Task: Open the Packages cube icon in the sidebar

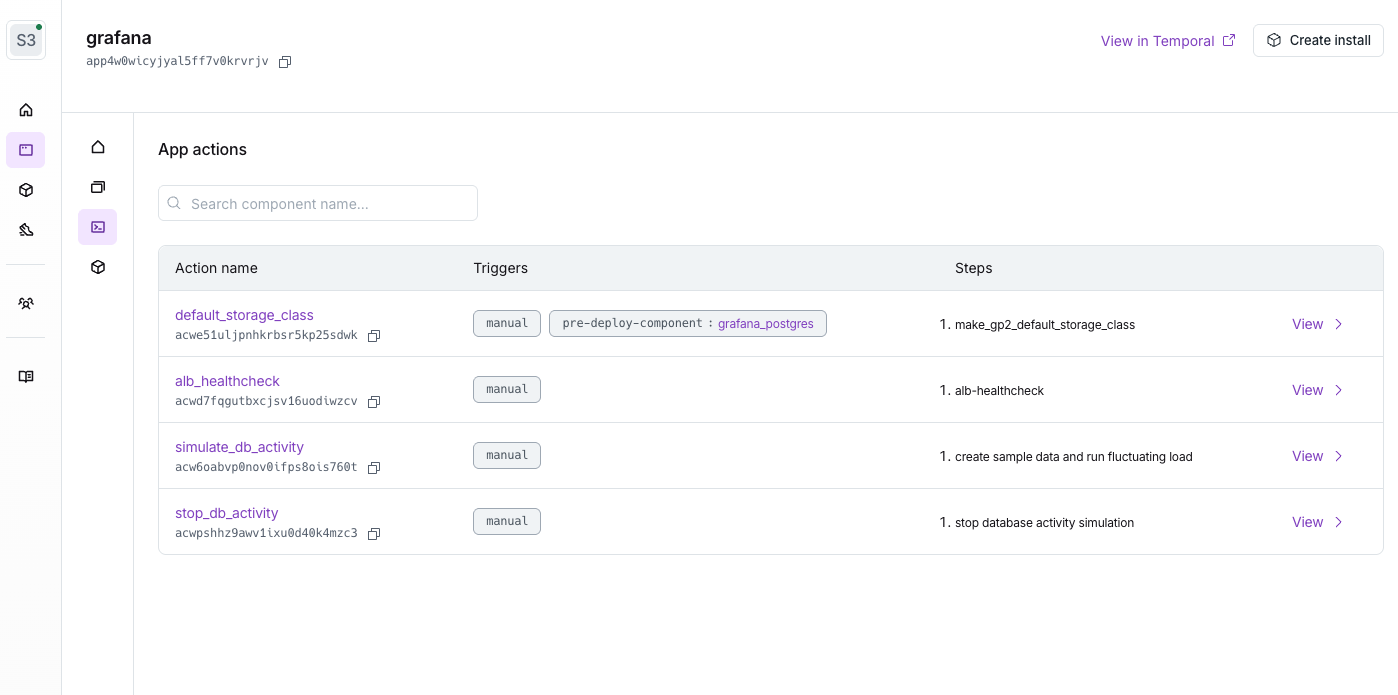Action: click(x=26, y=190)
